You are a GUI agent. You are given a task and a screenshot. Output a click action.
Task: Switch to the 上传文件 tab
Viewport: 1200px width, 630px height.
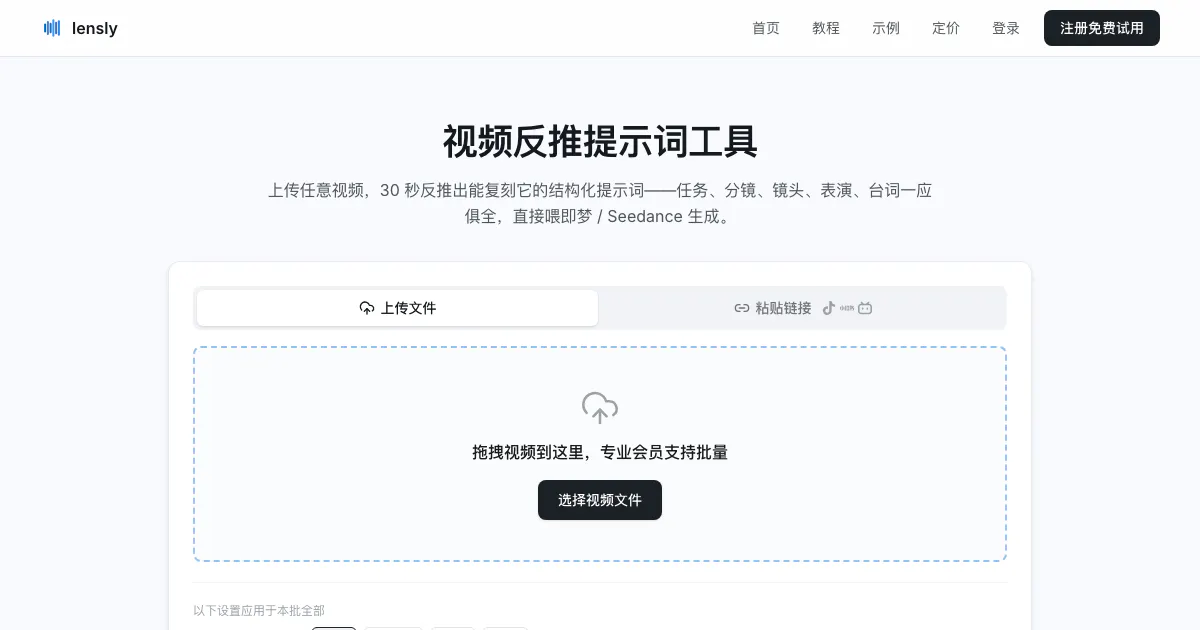coord(397,308)
